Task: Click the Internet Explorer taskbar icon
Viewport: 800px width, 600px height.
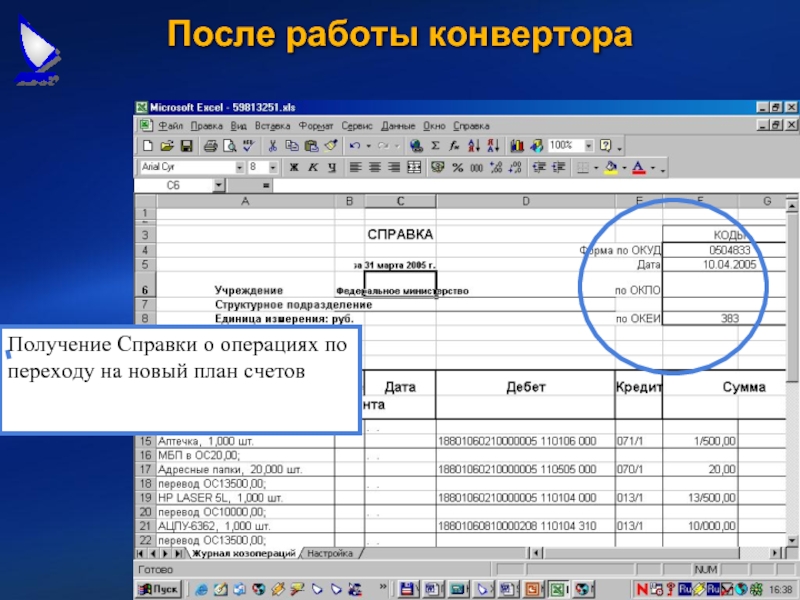Action: click(202, 590)
